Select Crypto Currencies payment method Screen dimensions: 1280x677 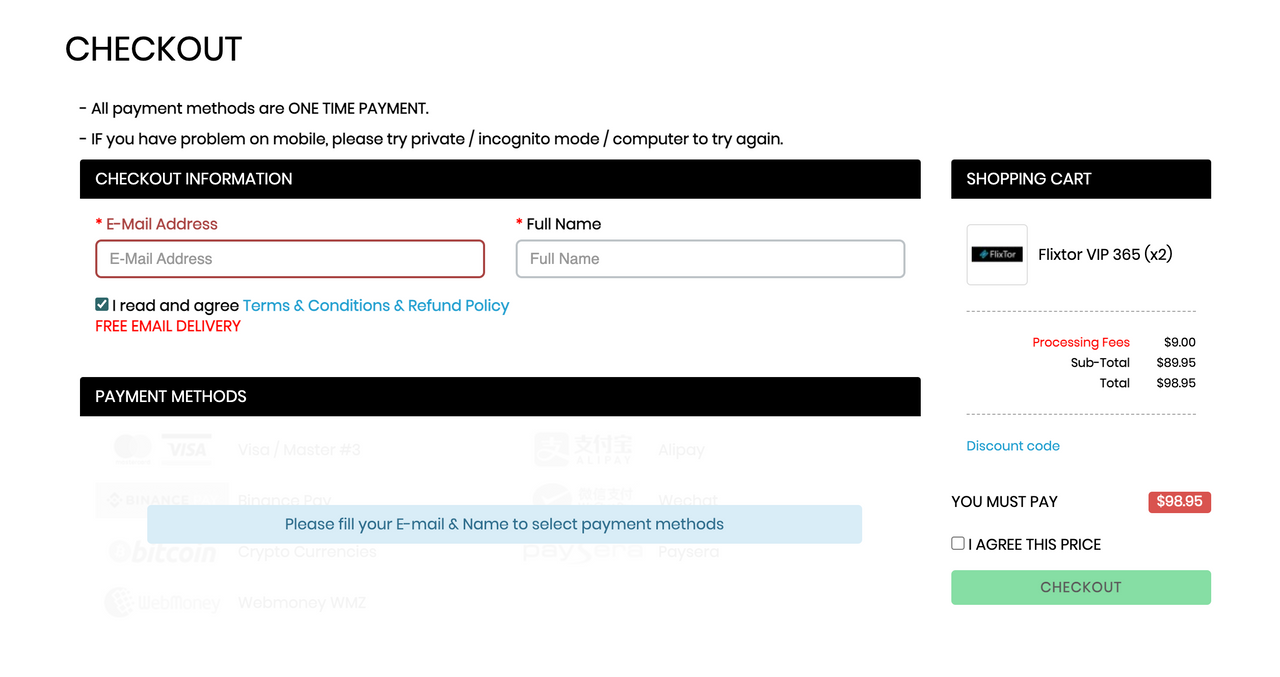[307, 551]
